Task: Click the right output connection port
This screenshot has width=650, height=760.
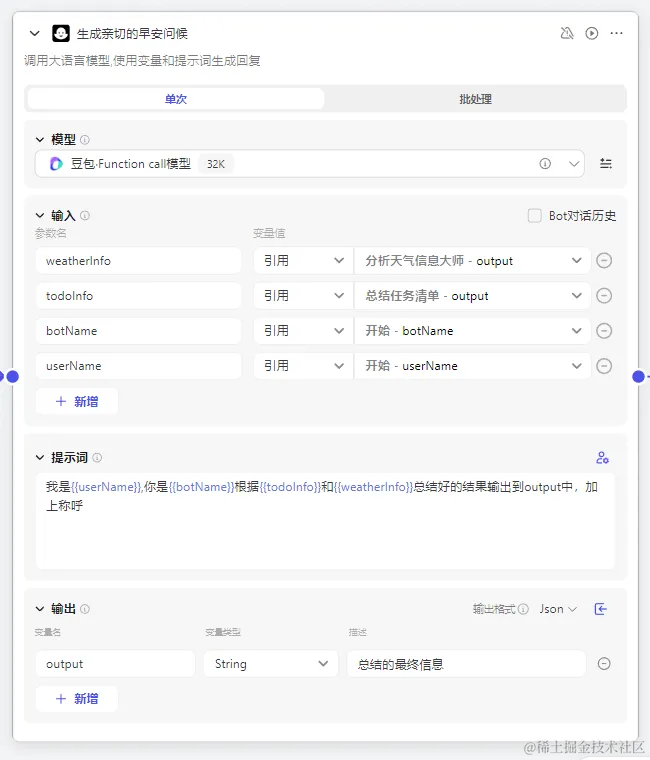Action: (639, 377)
